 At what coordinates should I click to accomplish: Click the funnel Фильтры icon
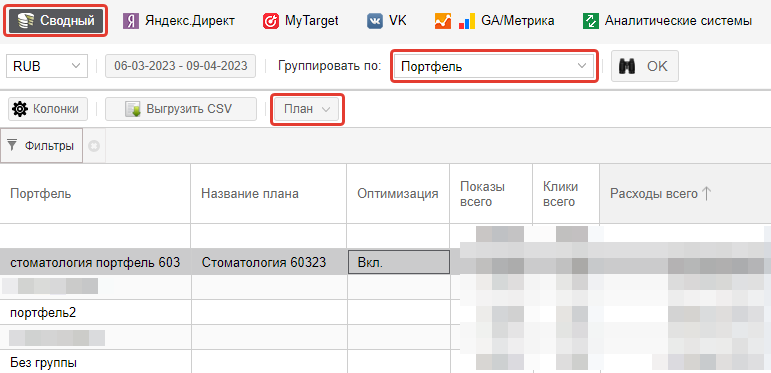(13, 145)
